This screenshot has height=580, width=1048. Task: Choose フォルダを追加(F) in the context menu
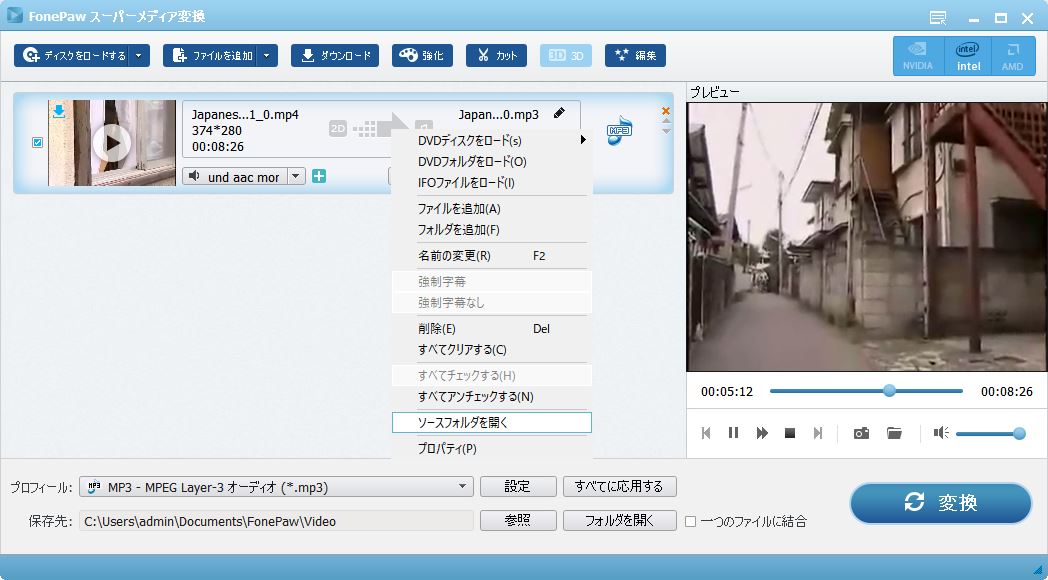tap(492, 230)
